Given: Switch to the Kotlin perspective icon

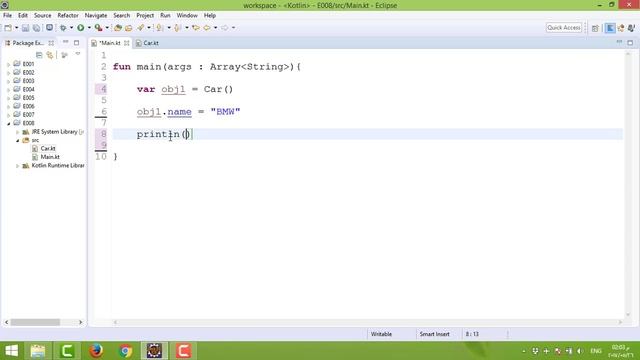Looking at the screenshot, I should 610,28.
